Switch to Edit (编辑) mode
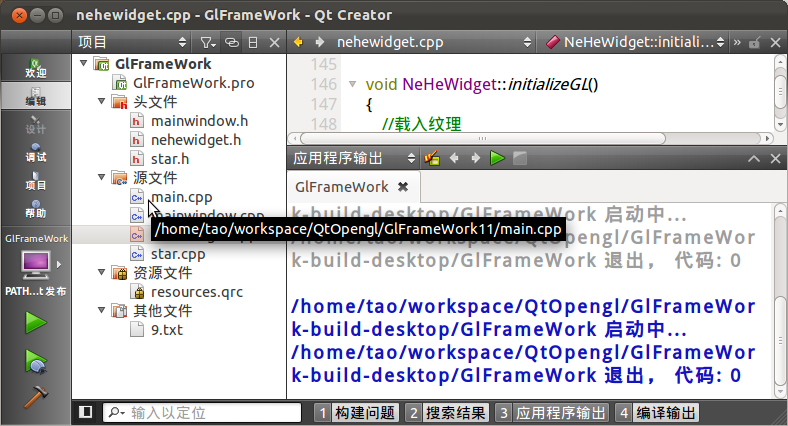The height and width of the screenshot is (426, 788). [x=36, y=95]
